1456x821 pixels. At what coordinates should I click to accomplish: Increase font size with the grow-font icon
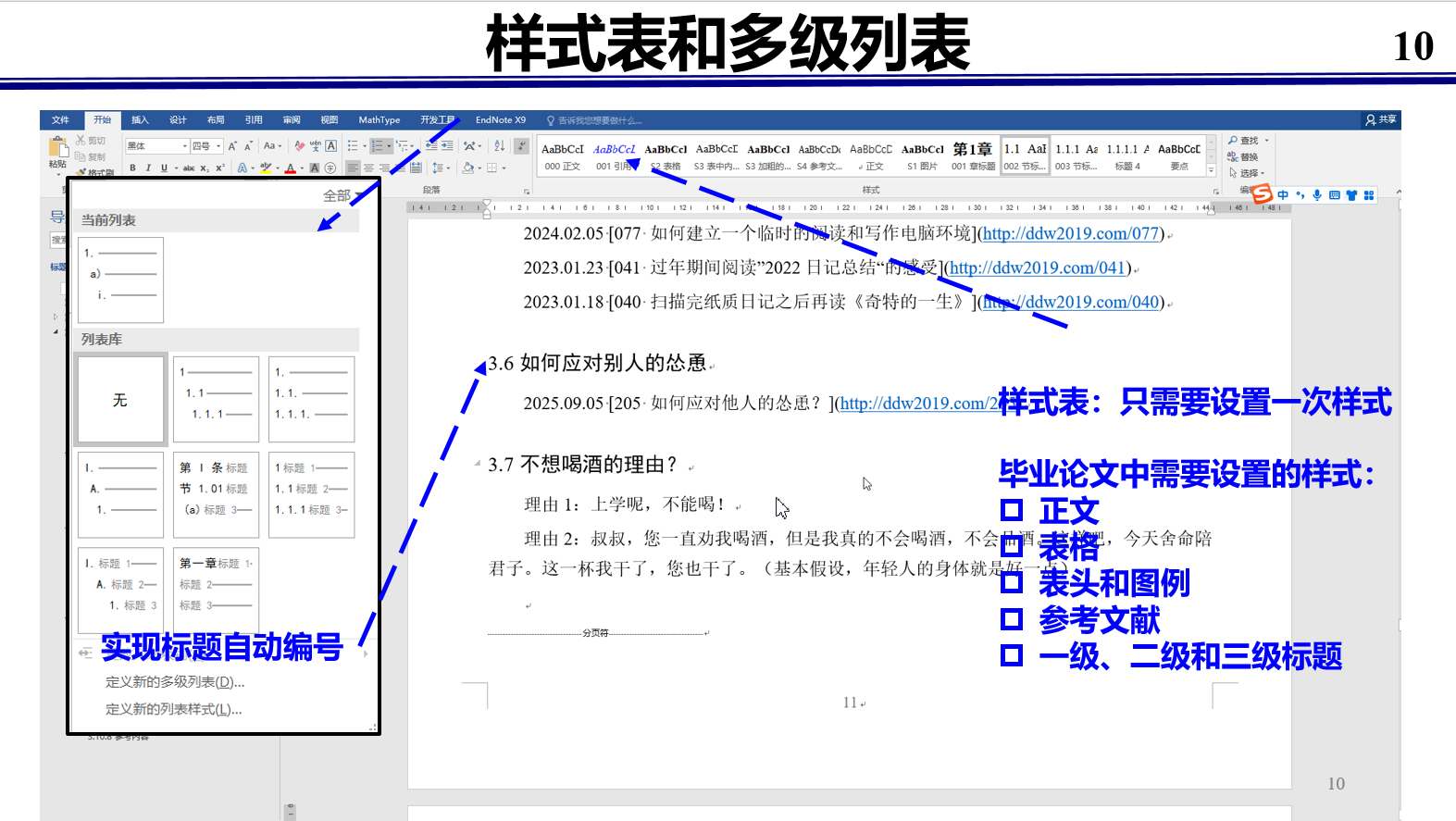tap(232, 146)
